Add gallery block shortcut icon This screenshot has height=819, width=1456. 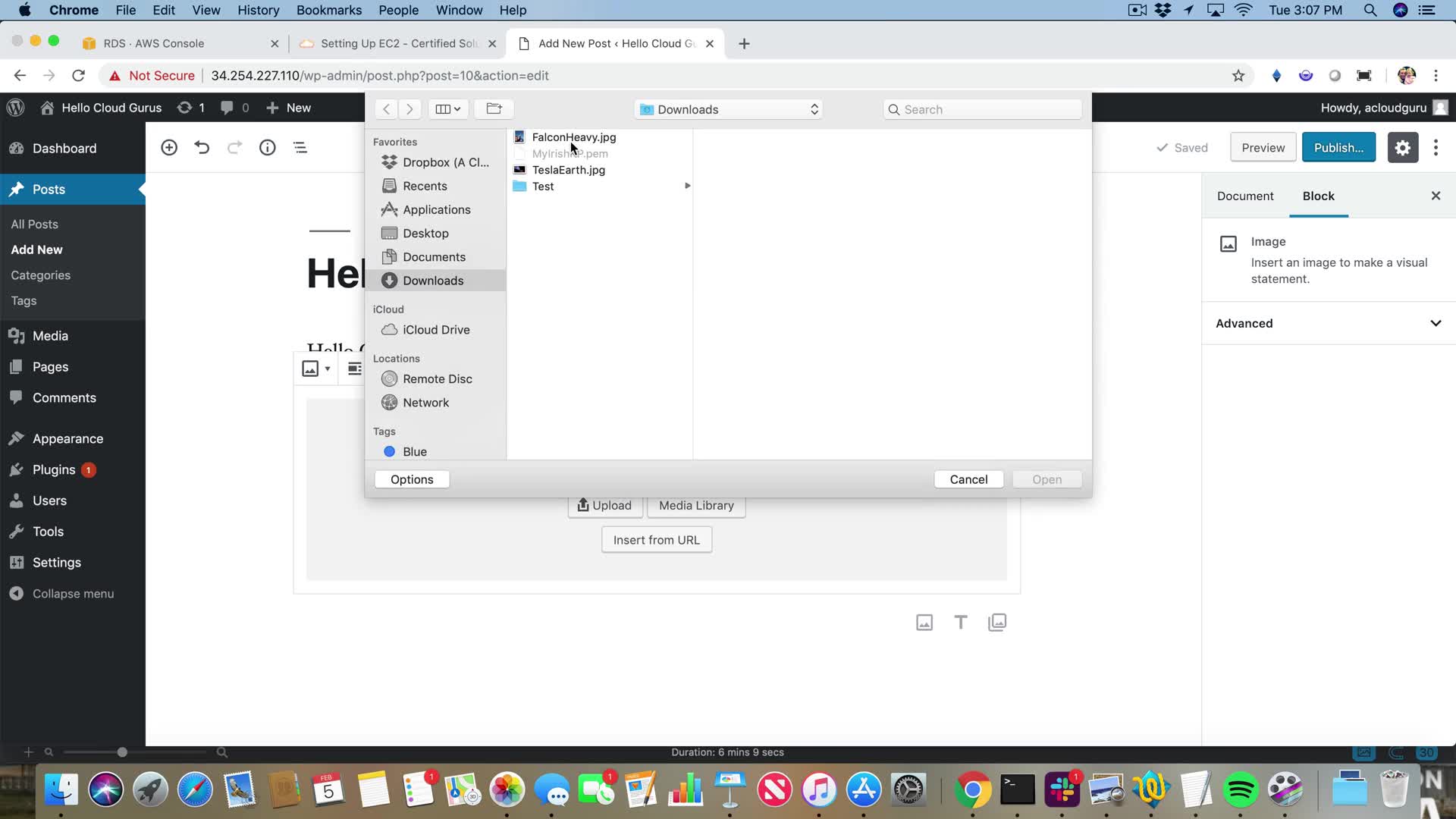(x=997, y=623)
